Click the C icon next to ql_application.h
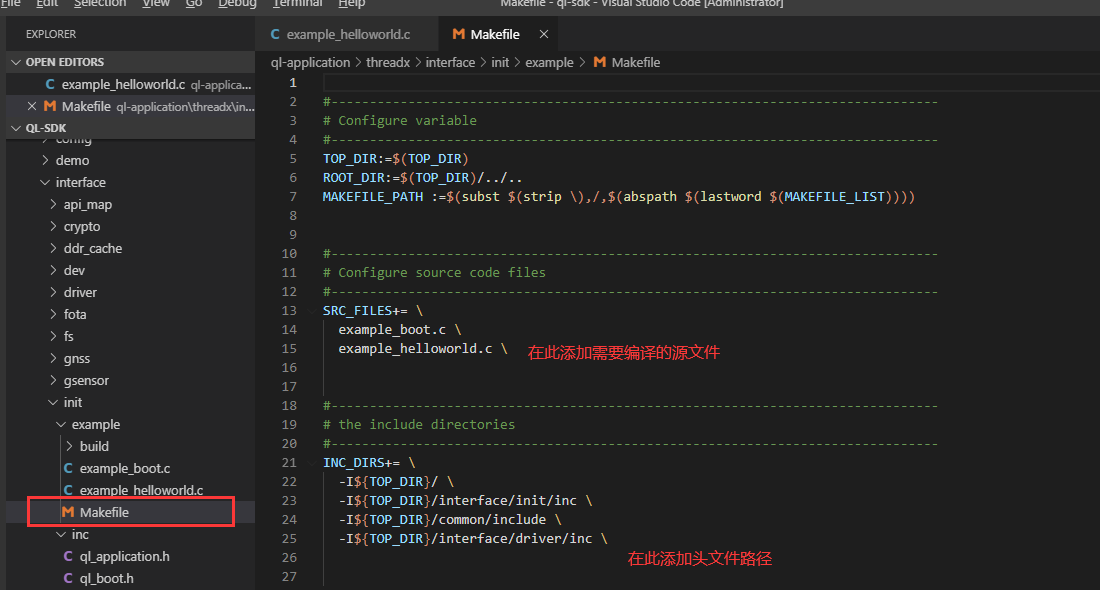 [x=68, y=556]
